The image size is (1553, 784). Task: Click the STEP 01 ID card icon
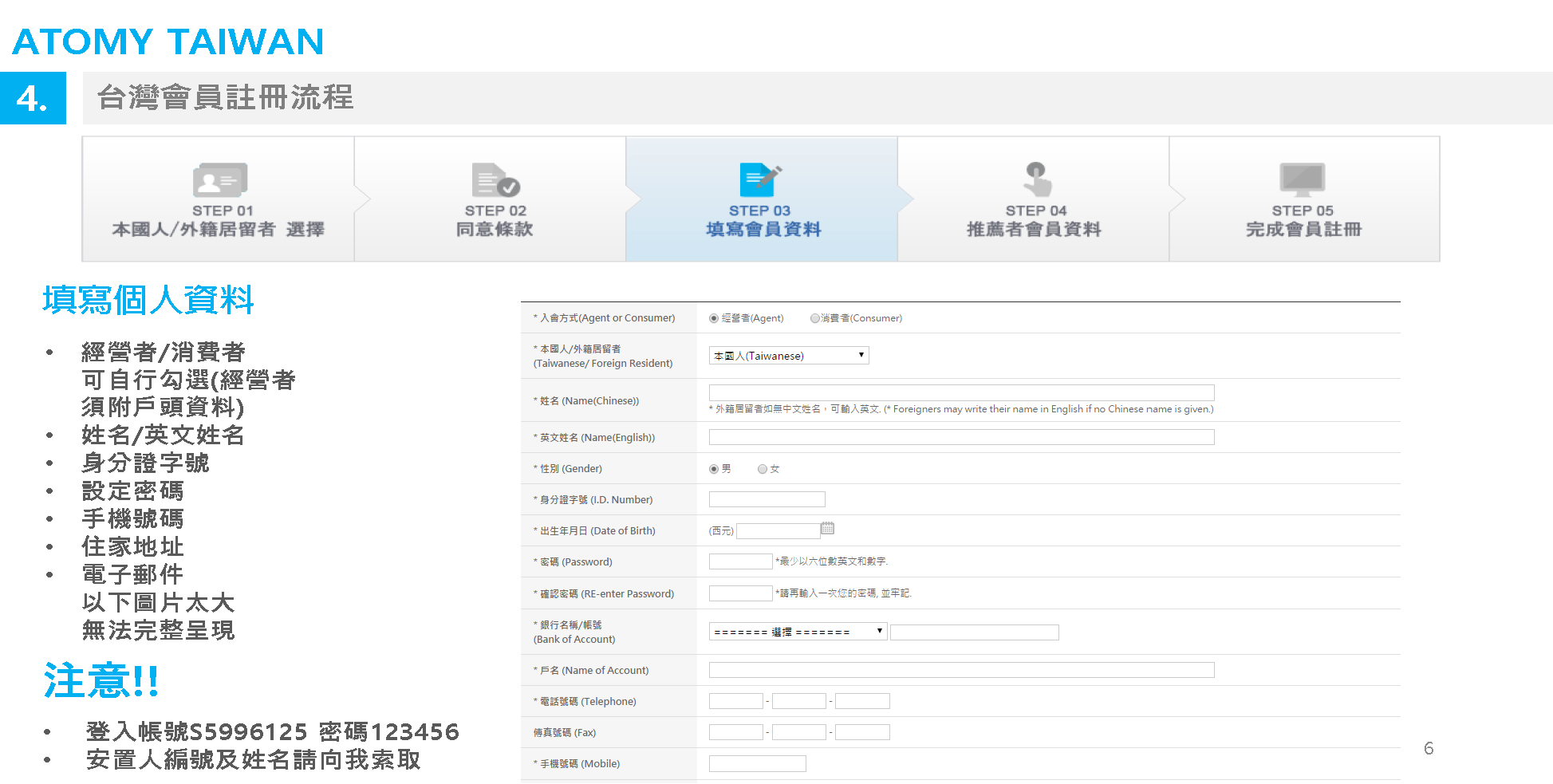[x=220, y=180]
